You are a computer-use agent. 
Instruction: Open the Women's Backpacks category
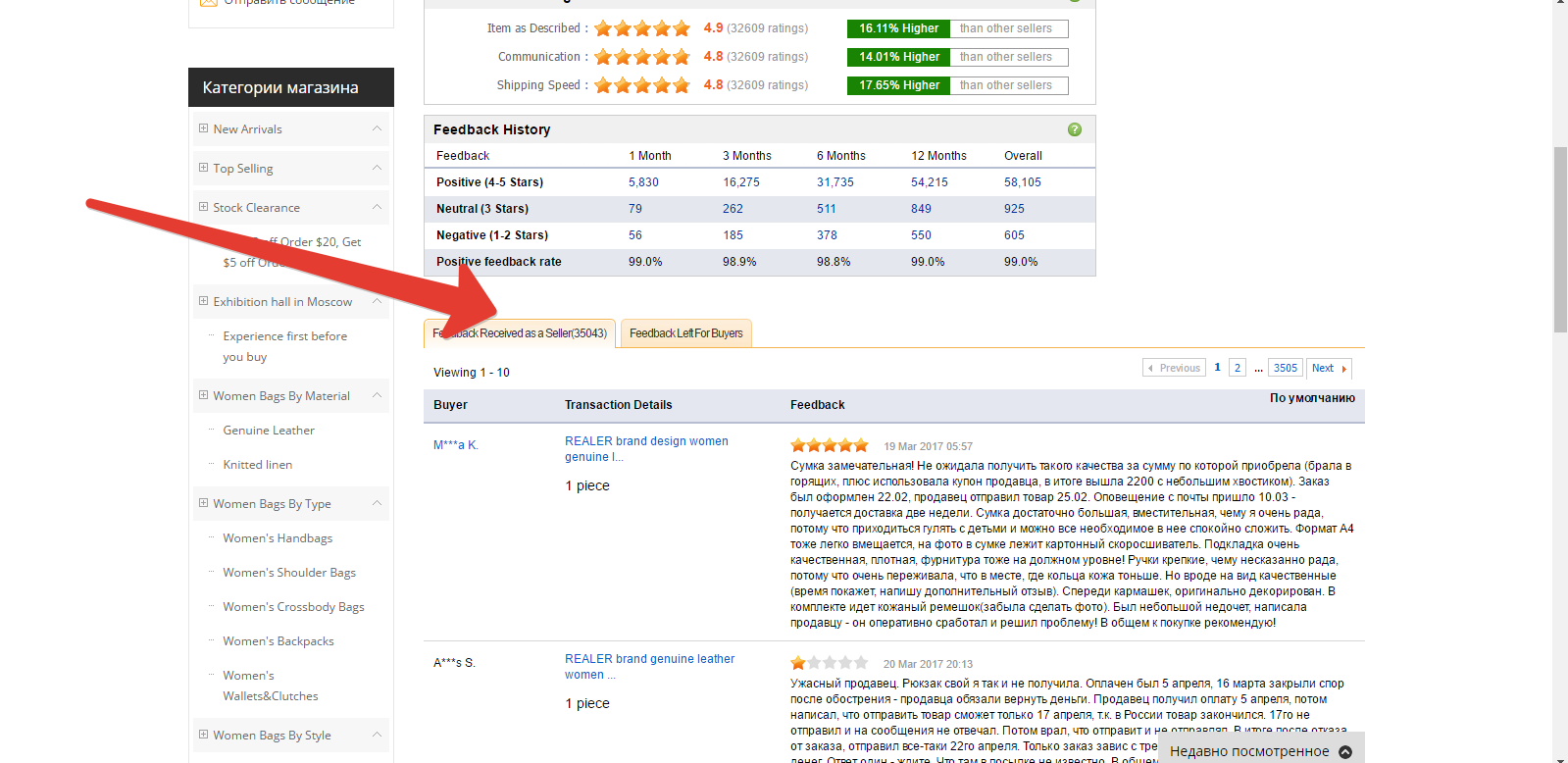pos(278,640)
